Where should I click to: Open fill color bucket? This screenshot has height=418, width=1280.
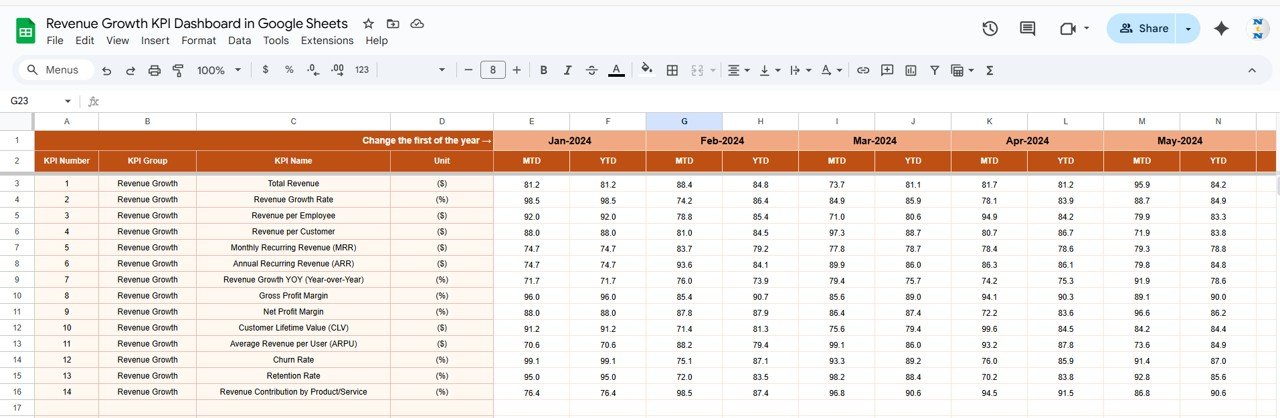(647, 70)
